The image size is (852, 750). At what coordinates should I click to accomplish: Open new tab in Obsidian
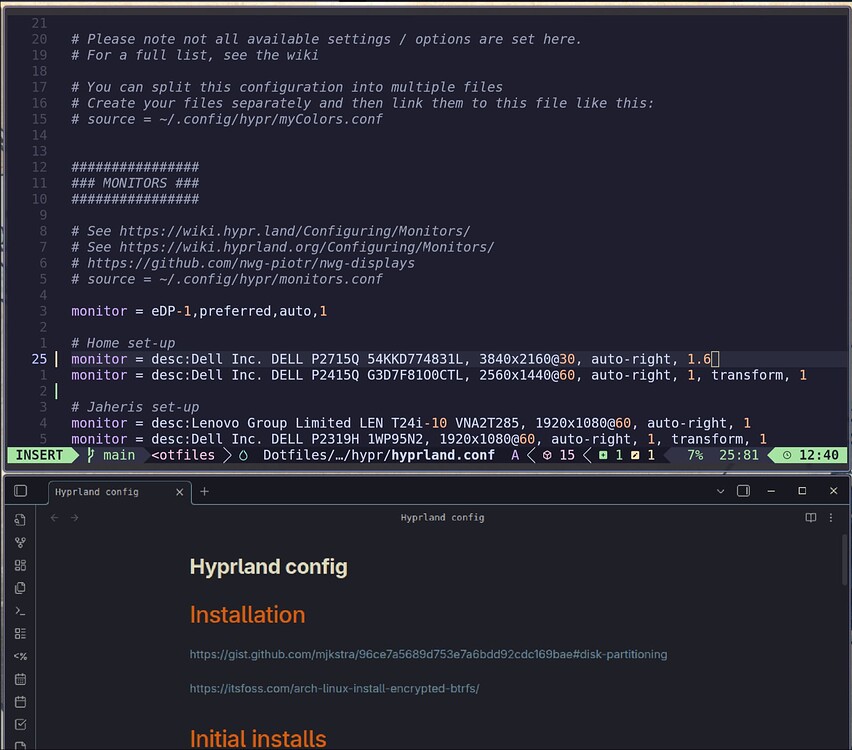(x=204, y=491)
